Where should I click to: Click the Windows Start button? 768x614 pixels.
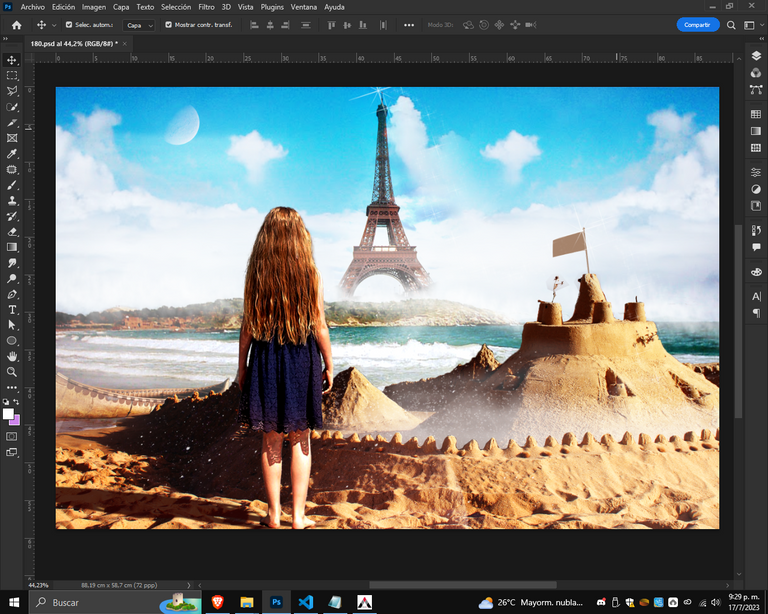tap(14, 602)
